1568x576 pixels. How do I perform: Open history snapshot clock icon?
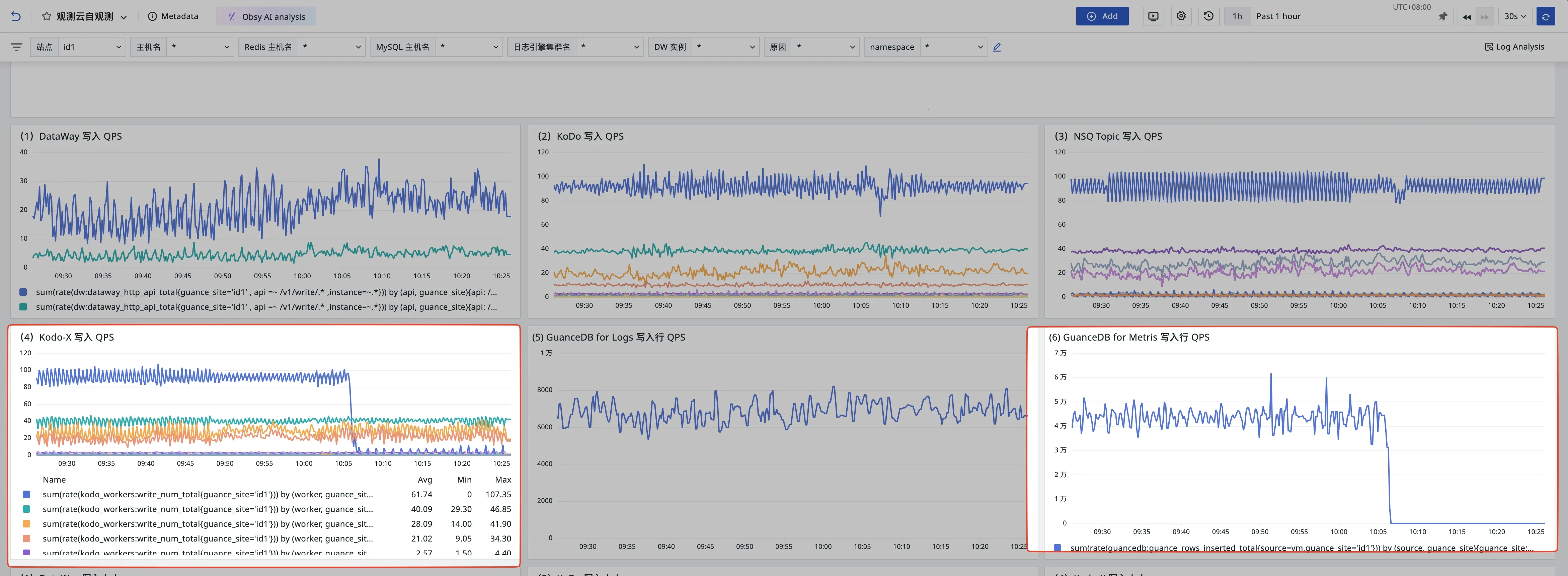1209,16
